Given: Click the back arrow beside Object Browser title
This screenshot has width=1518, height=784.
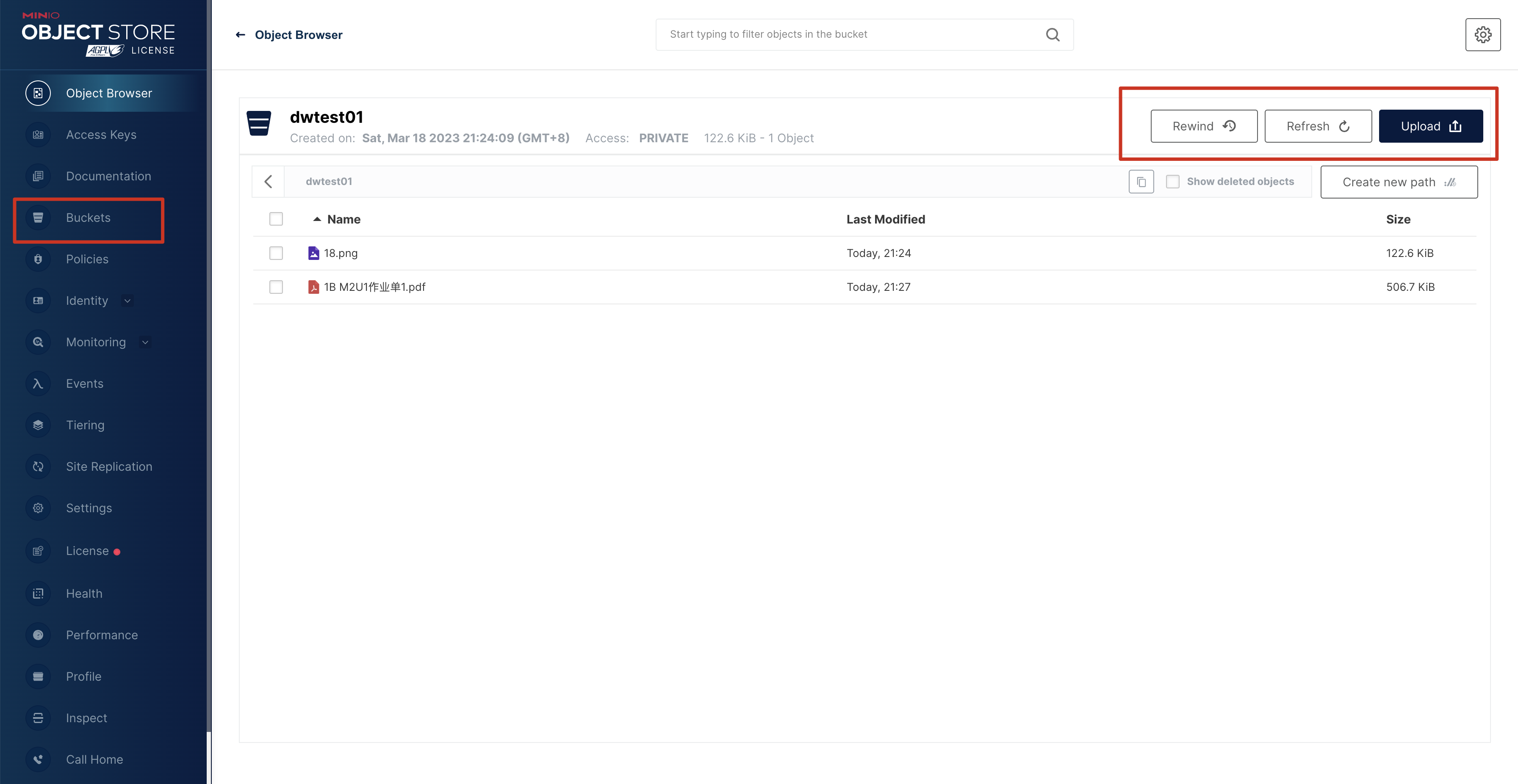Looking at the screenshot, I should point(241,35).
